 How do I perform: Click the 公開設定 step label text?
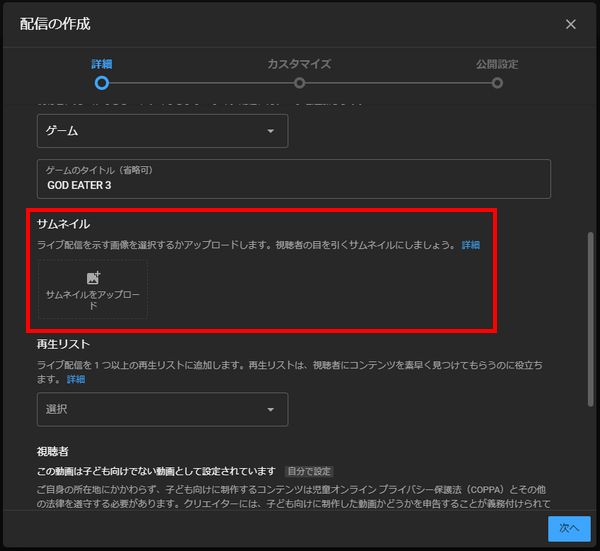[497, 64]
